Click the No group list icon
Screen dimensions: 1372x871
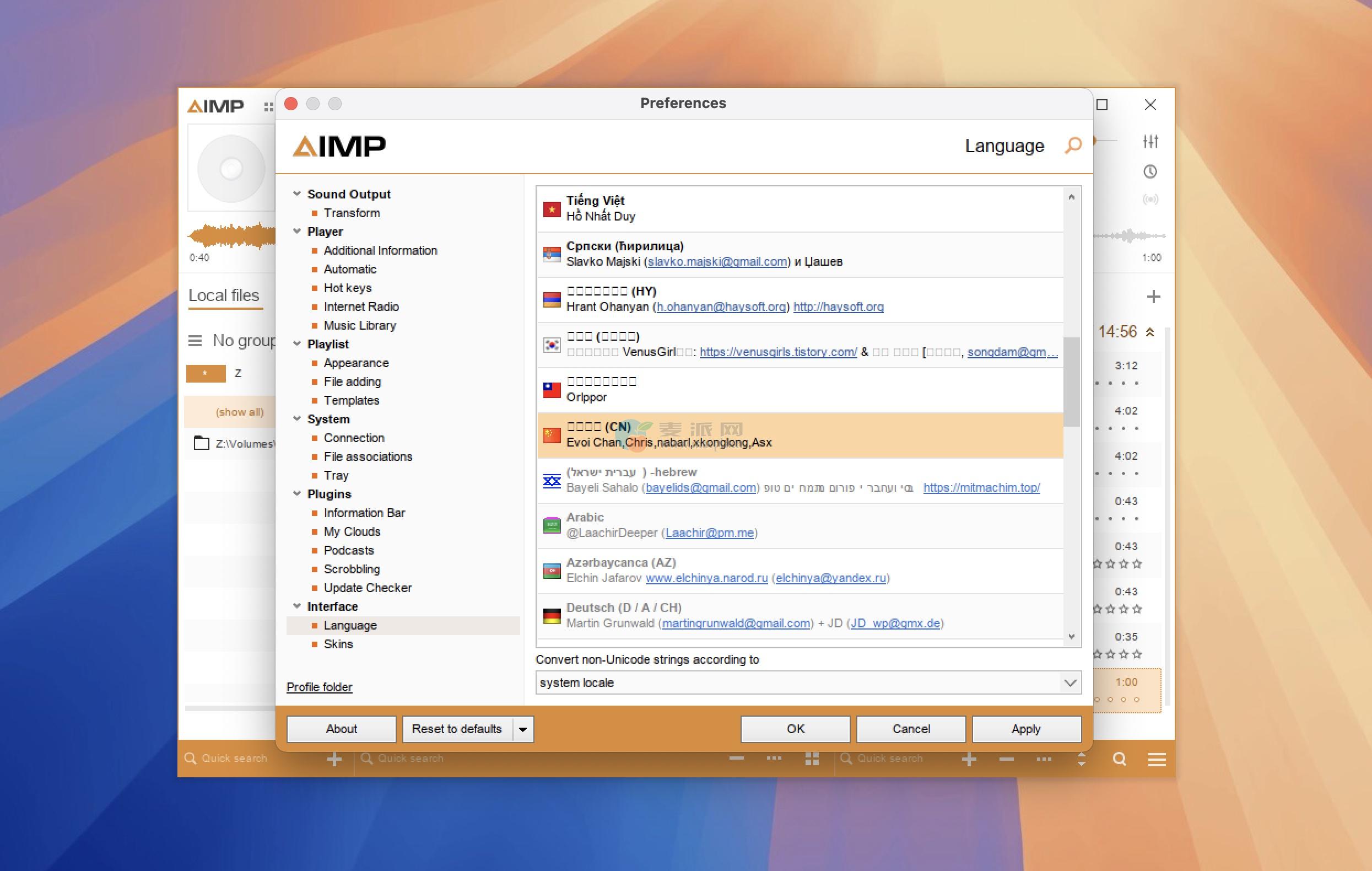[195, 341]
